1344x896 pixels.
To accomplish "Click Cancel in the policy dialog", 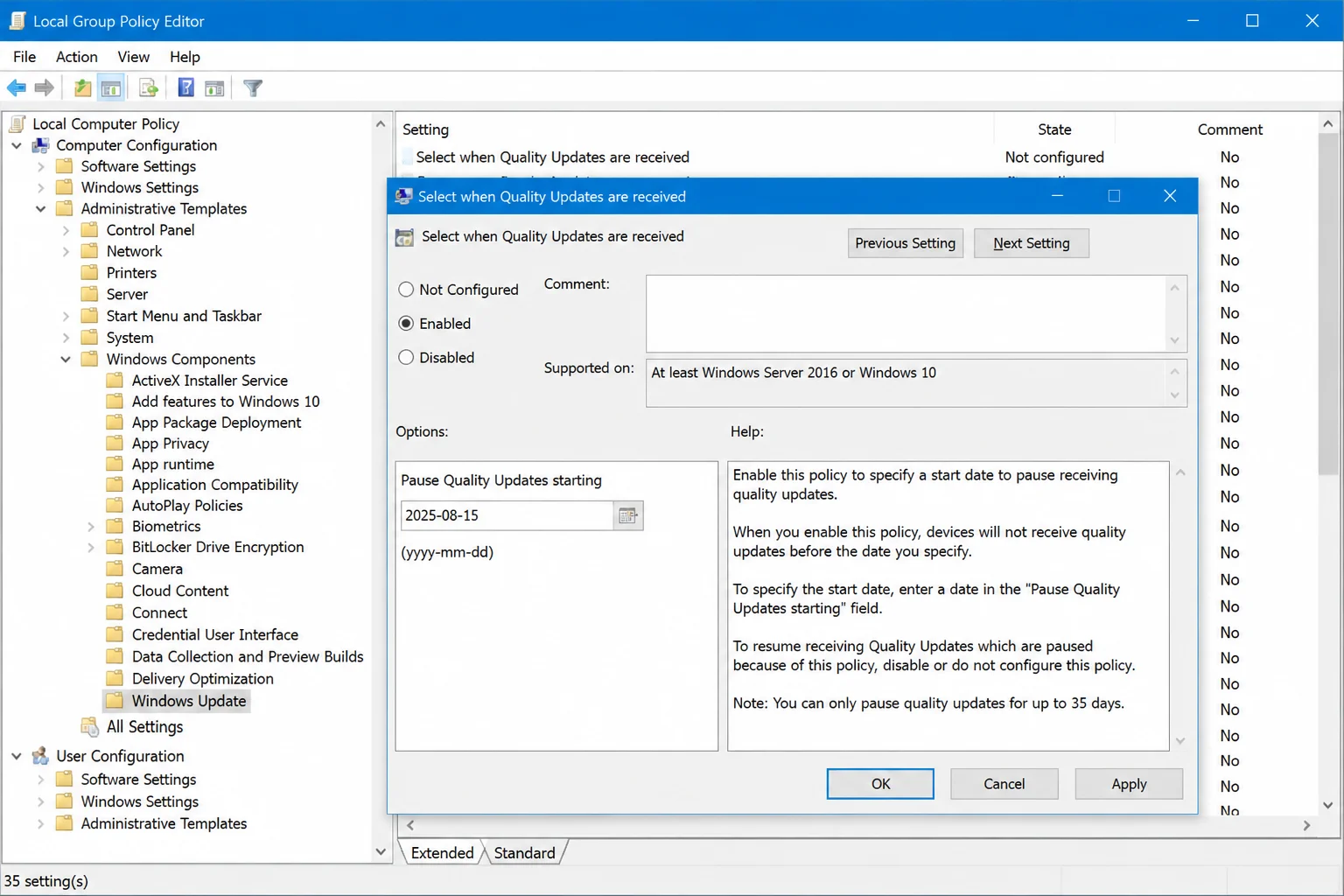I will (1004, 784).
